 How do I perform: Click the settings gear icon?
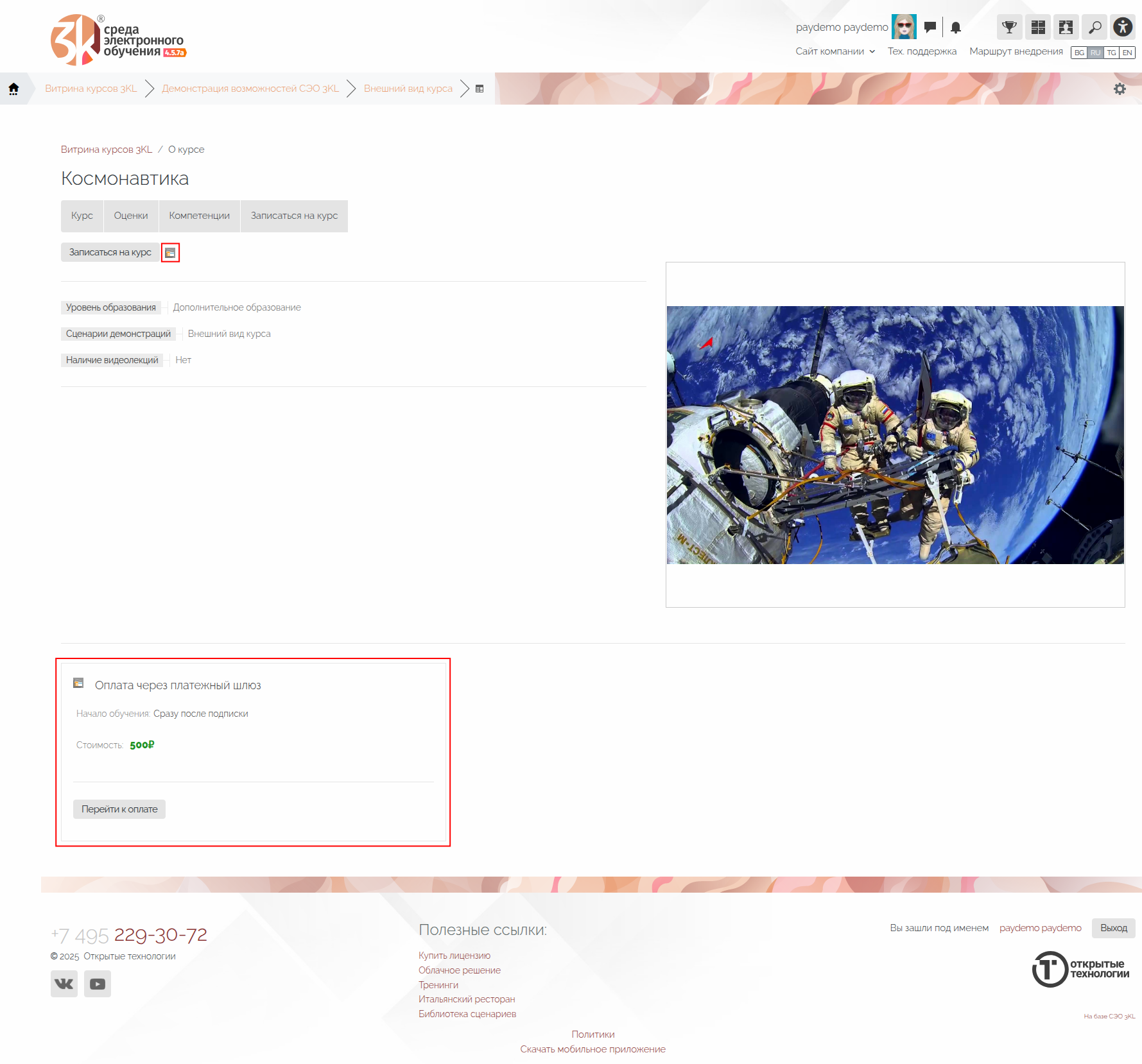point(1120,89)
